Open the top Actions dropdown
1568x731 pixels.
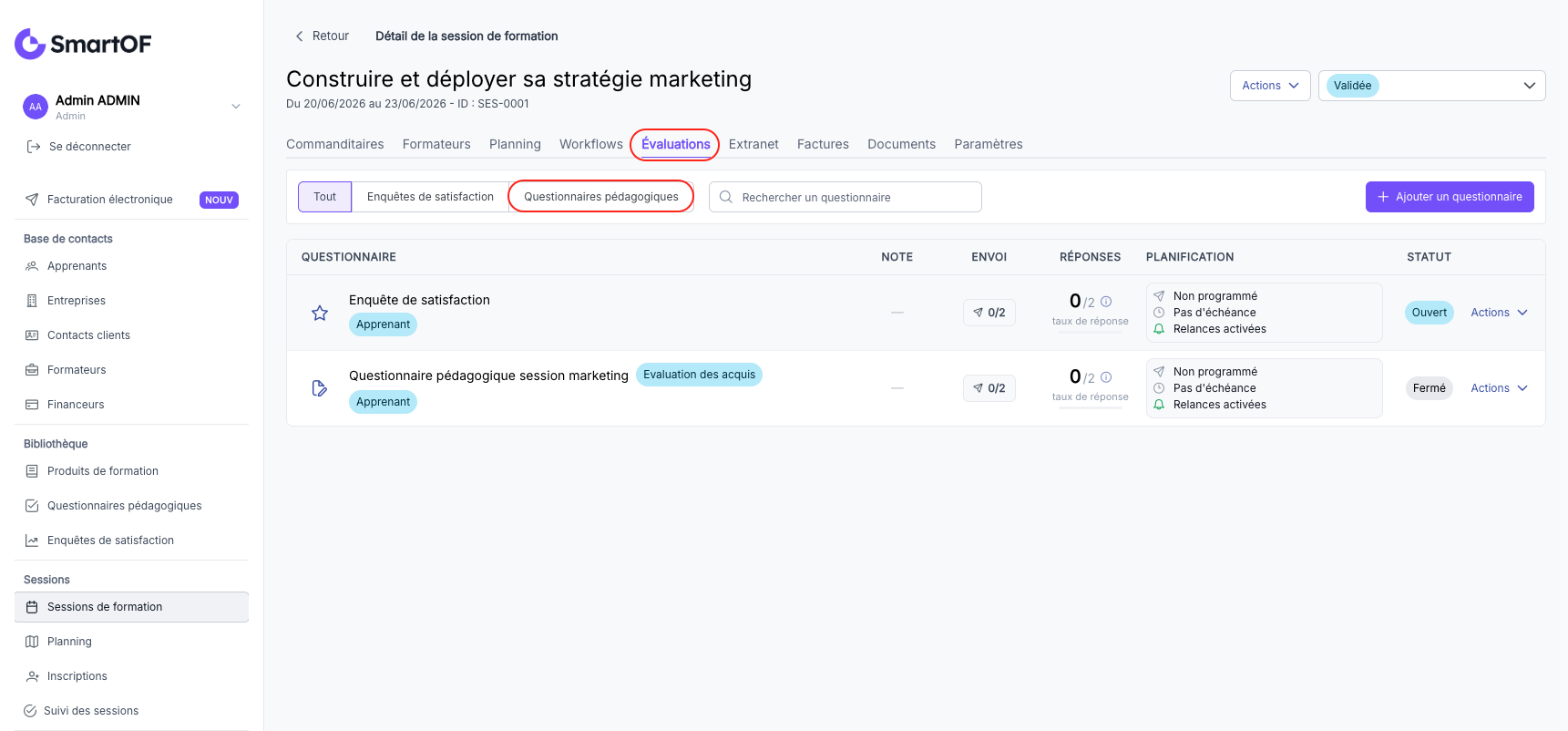click(1270, 86)
